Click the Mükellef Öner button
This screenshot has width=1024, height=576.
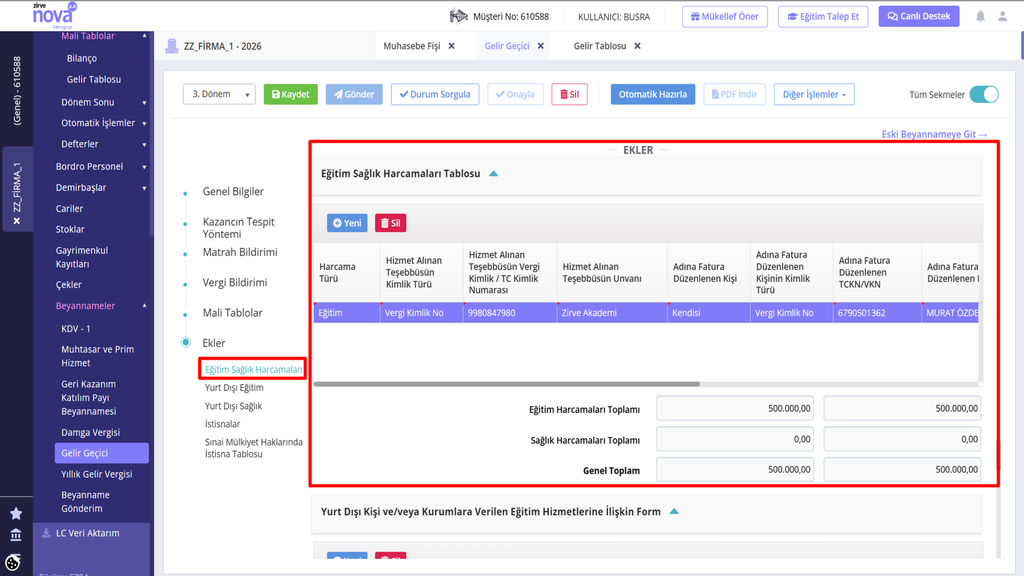724,16
